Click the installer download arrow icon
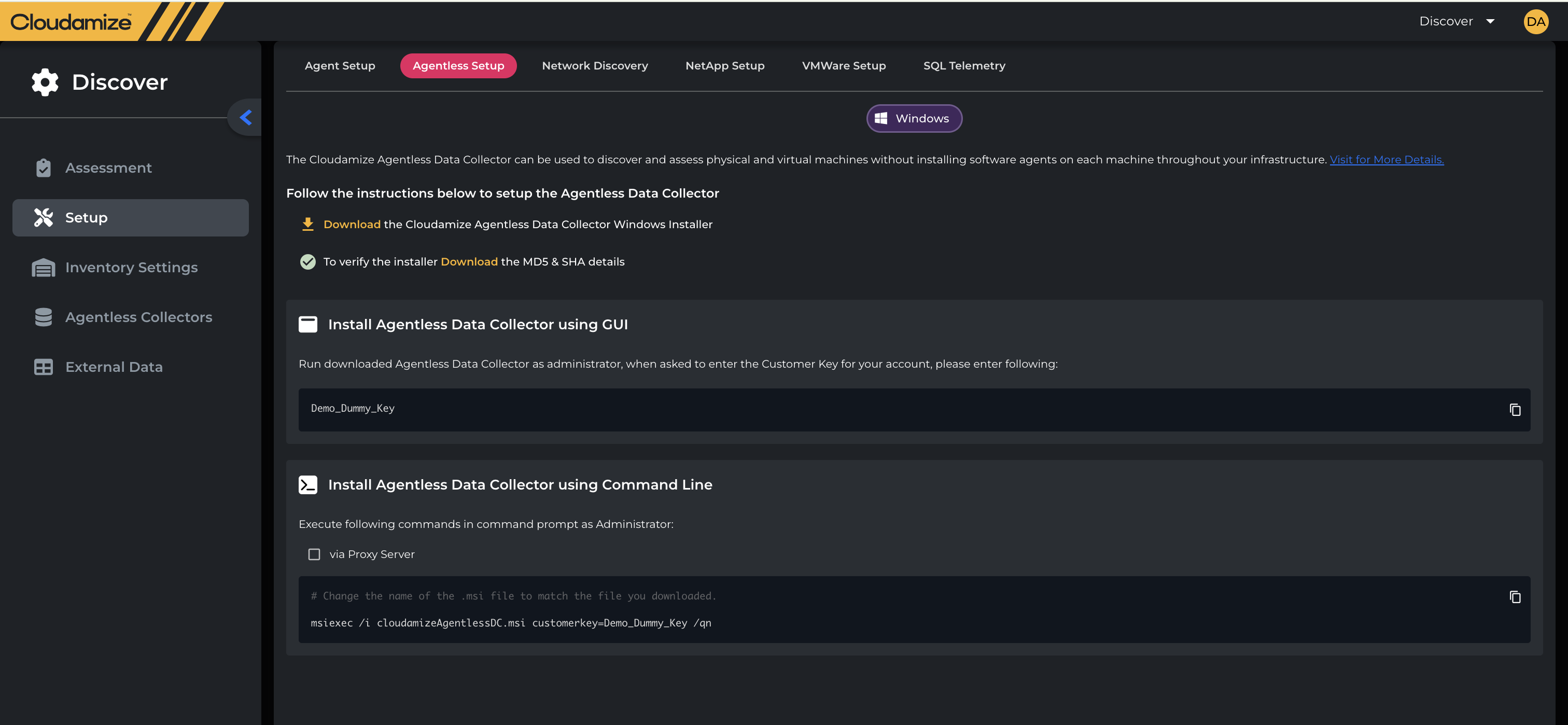The width and height of the screenshot is (1568, 725). [308, 224]
